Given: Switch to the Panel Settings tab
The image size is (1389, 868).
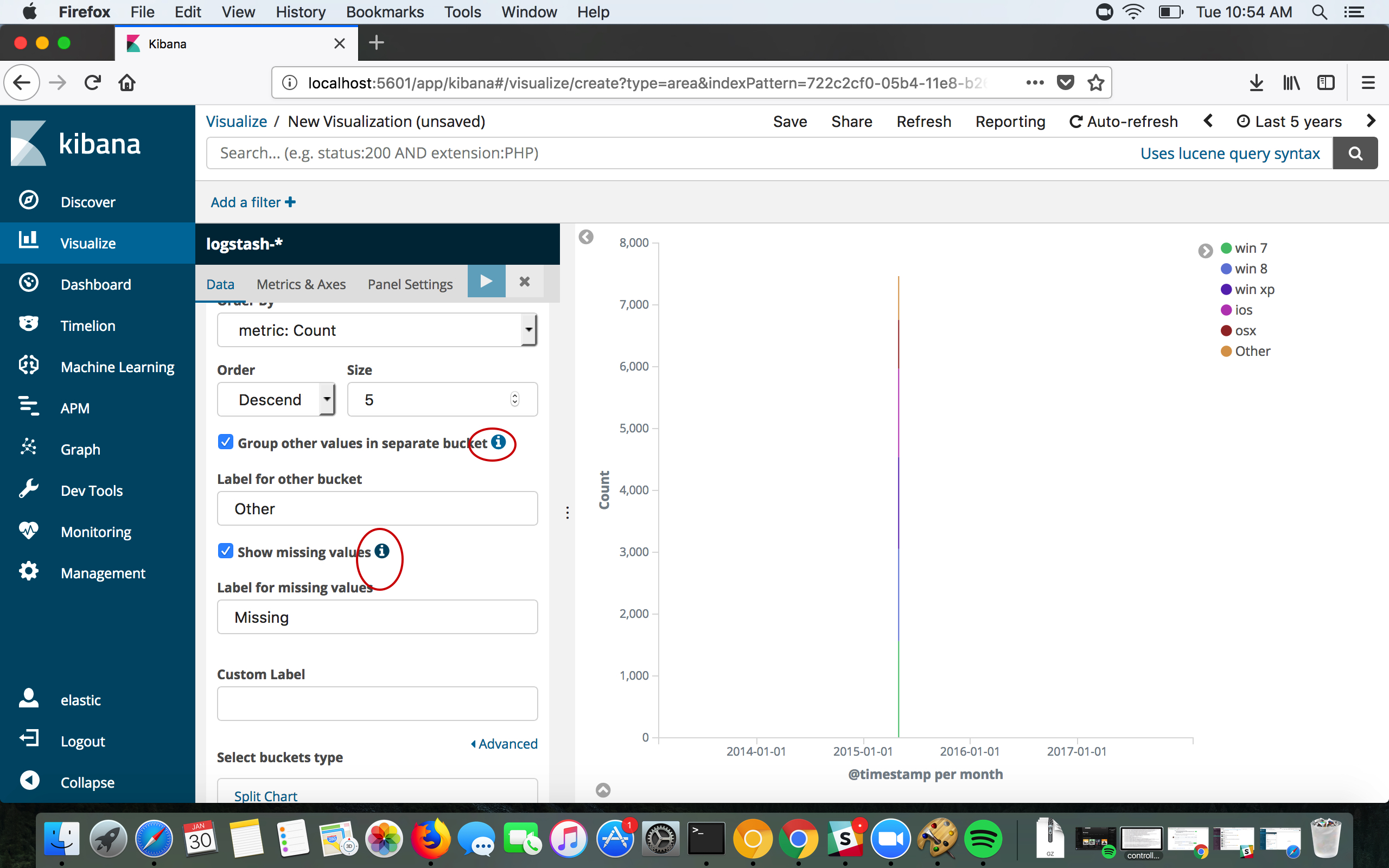Looking at the screenshot, I should 410,284.
